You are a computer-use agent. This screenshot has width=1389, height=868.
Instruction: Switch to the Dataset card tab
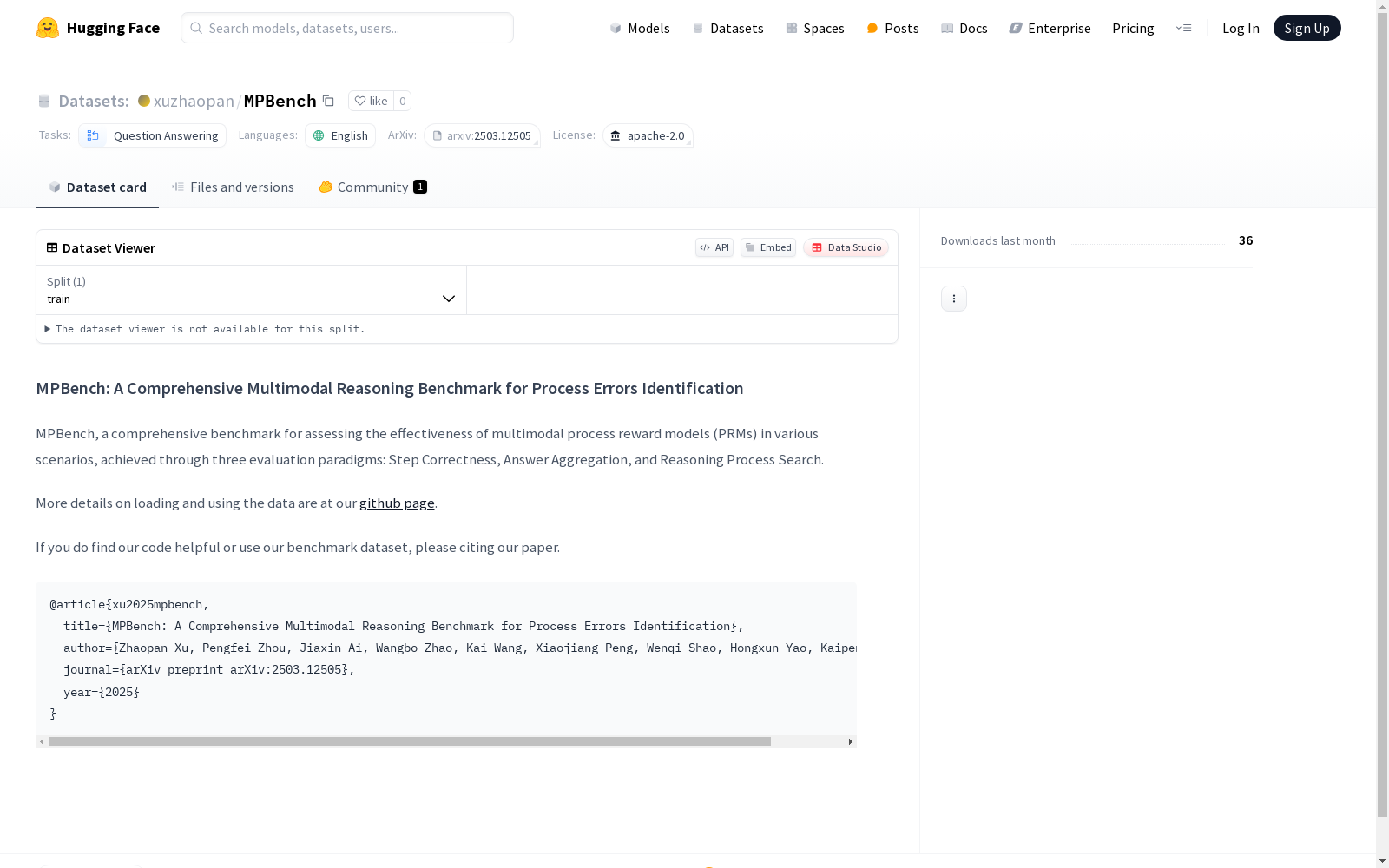point(97,187)
